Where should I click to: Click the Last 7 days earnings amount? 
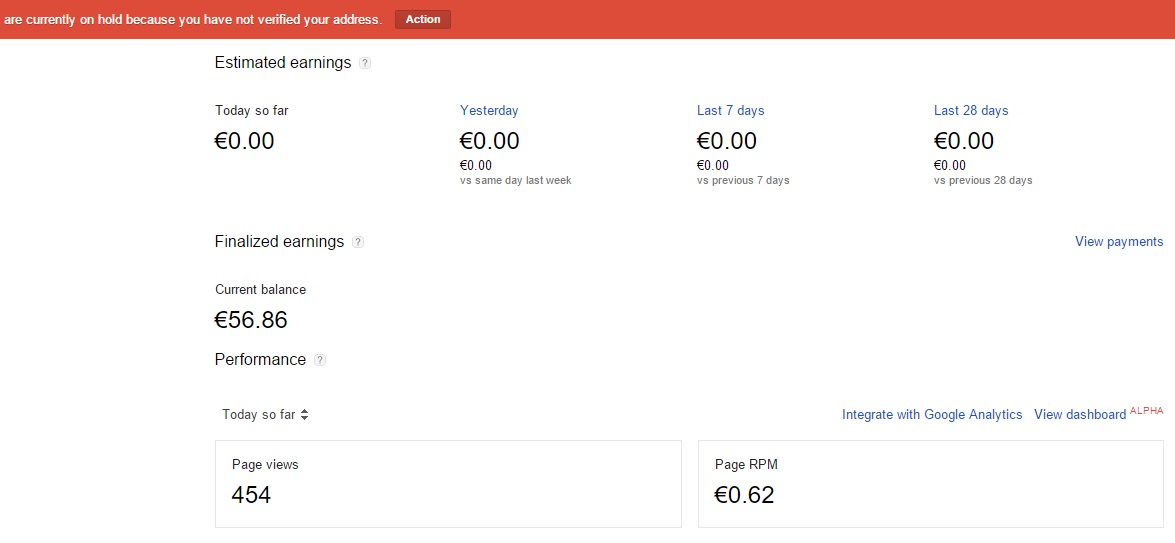click(x=726, y=141)
